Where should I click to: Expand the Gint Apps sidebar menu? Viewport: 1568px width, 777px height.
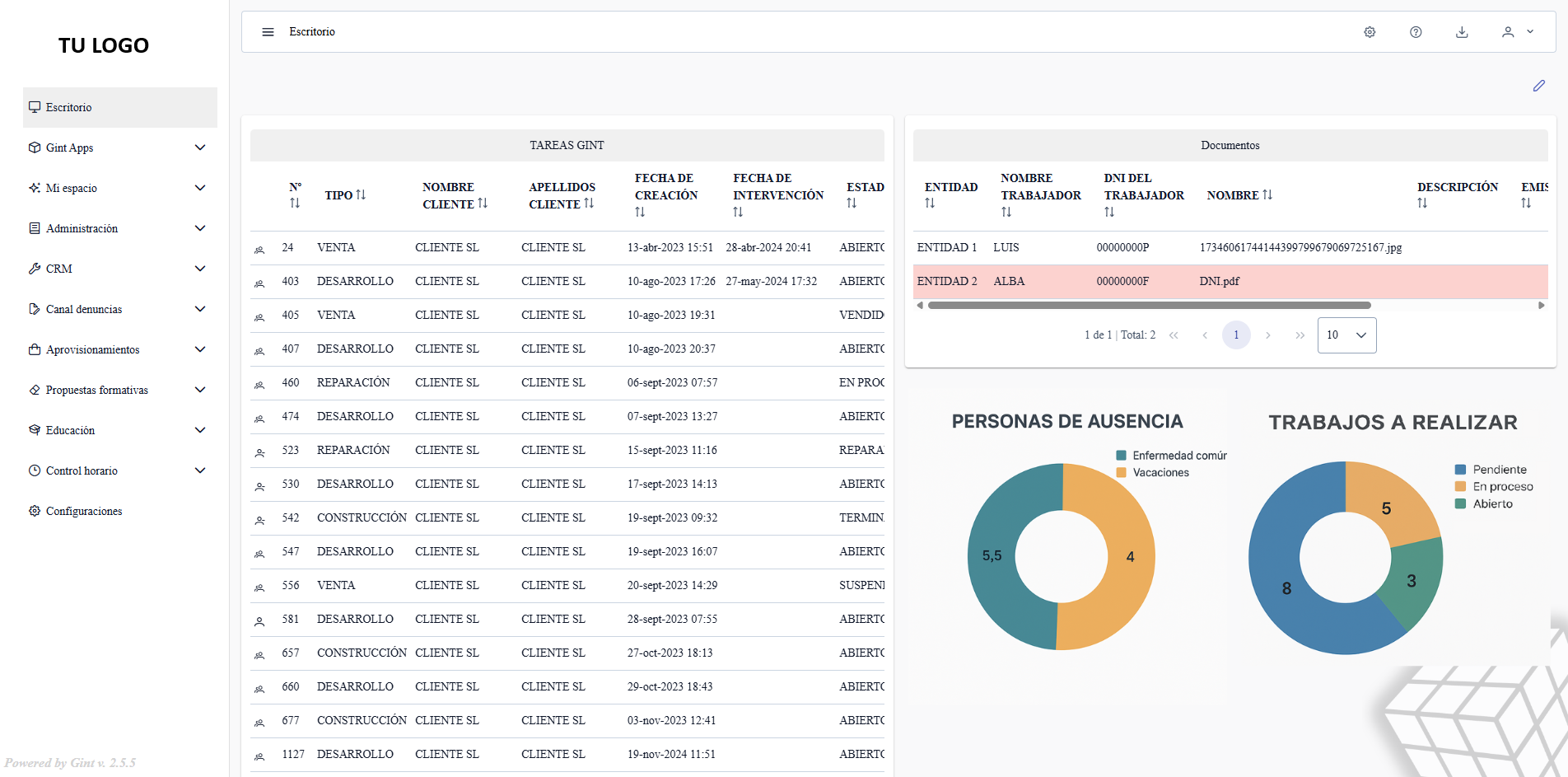point(119,147)
